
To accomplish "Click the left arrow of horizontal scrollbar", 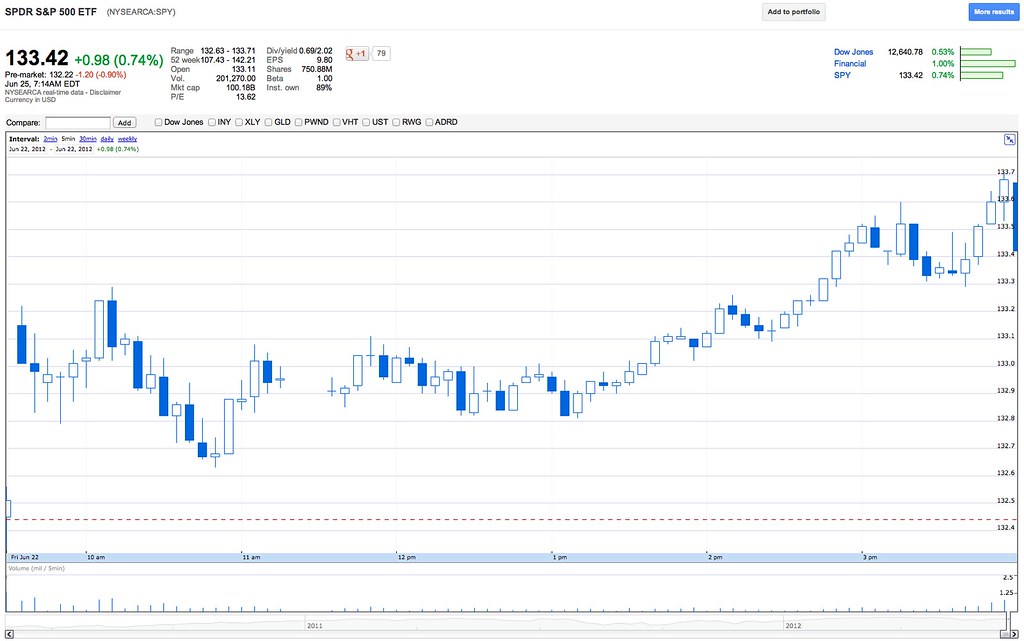I will (x=10, y=634).
